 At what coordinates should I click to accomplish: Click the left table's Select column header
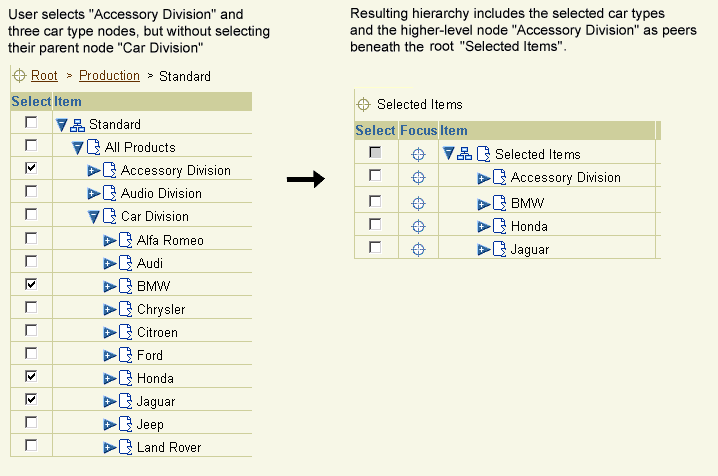point(31,101)
